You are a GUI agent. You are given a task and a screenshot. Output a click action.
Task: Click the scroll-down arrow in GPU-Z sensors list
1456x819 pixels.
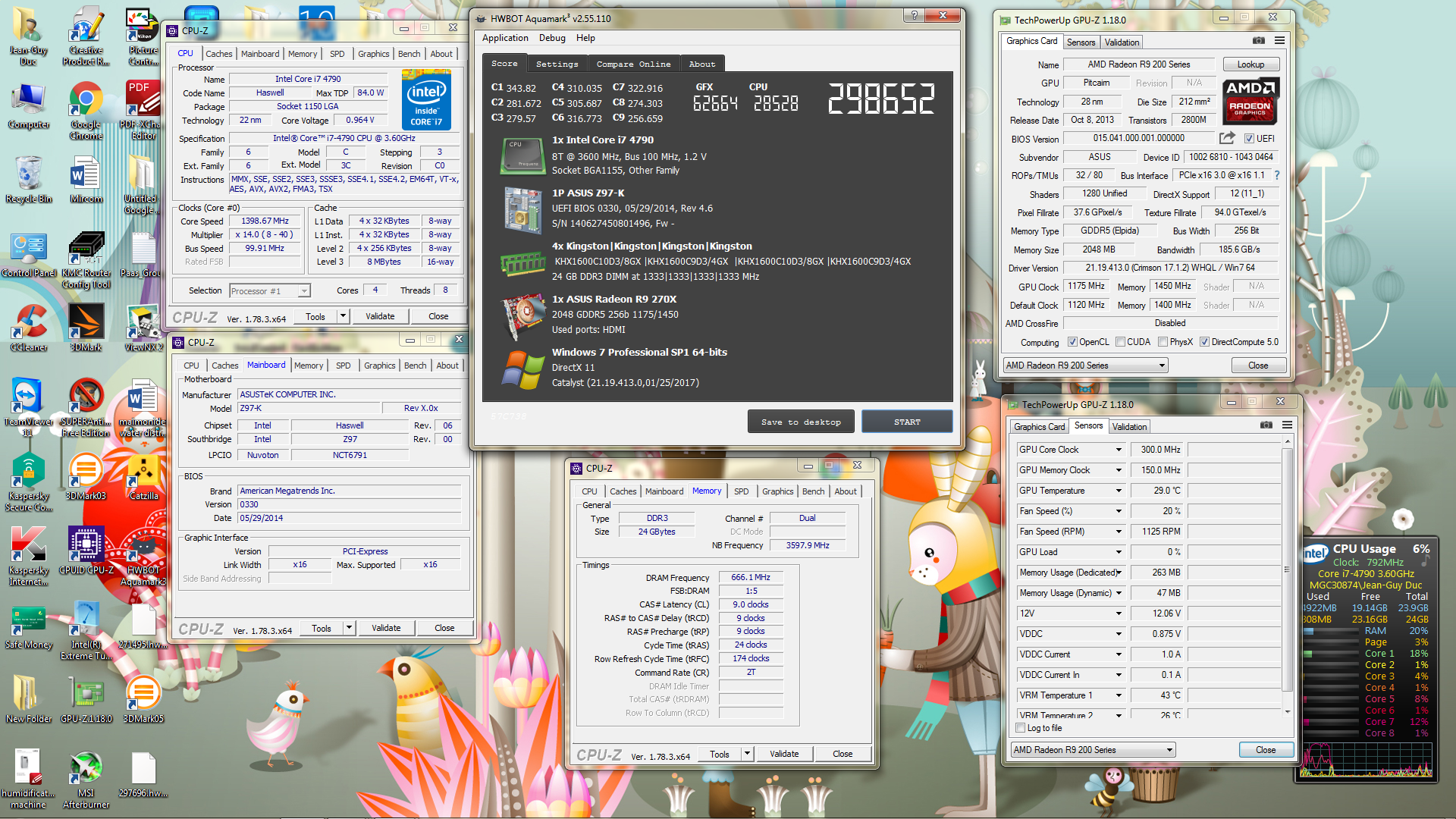1287,712
